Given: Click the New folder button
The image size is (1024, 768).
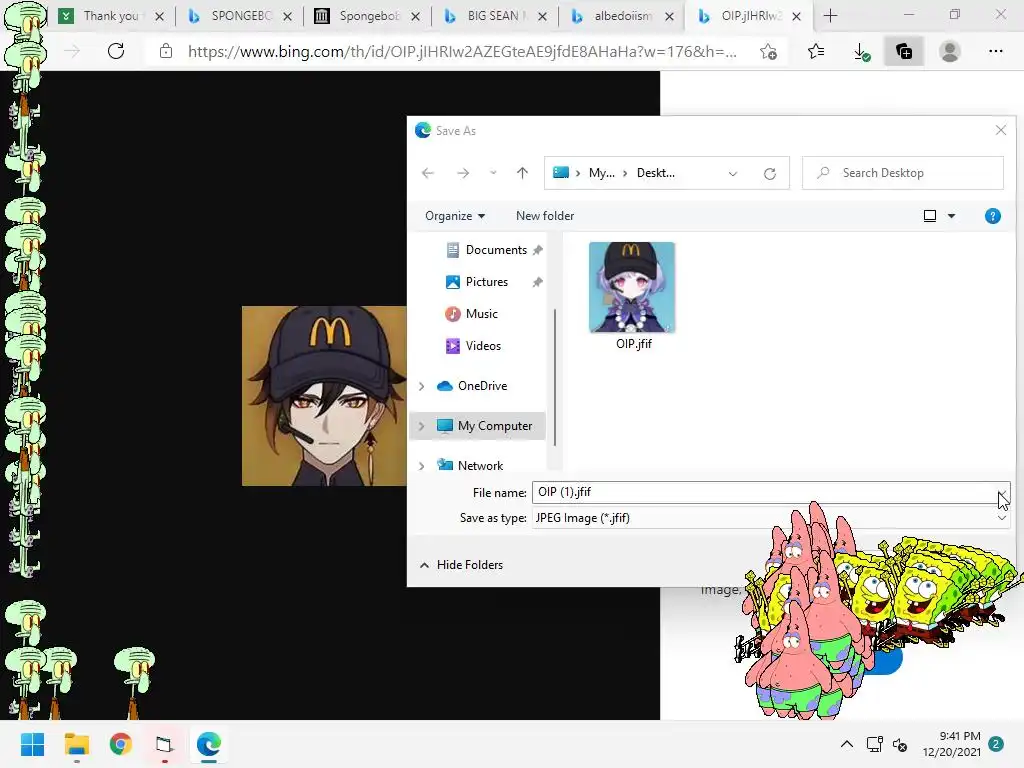Looking at the screenshot, I should point(545,216).
